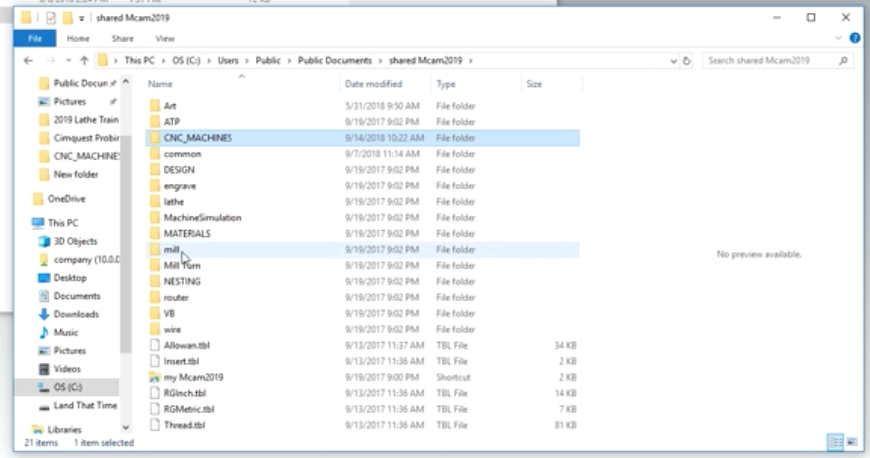870x458 pixels.
Task: Open pinned Pictures in Quick access
Action: coord(69,102)
